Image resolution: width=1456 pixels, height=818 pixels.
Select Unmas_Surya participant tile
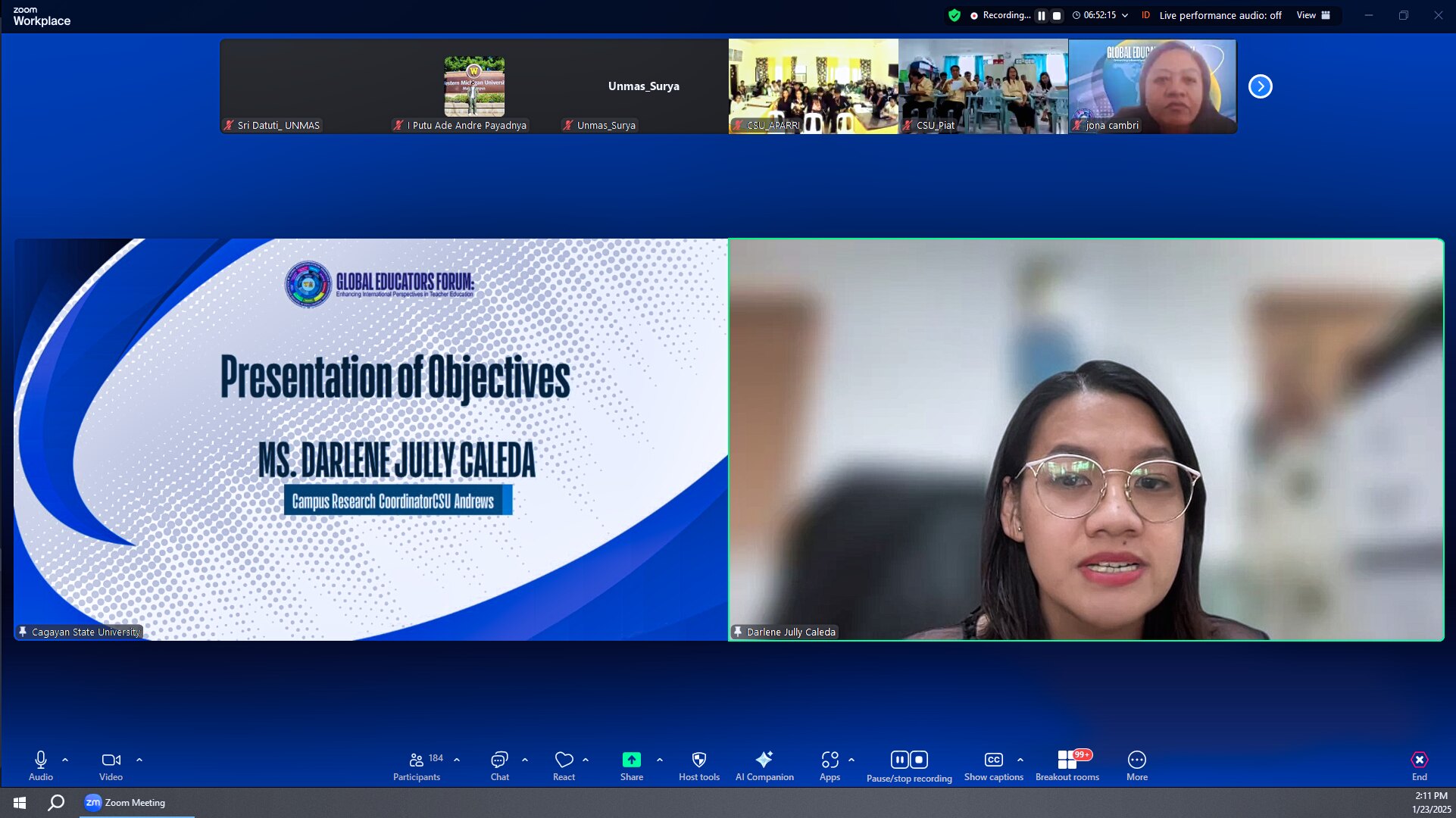[x=644, y=86]
